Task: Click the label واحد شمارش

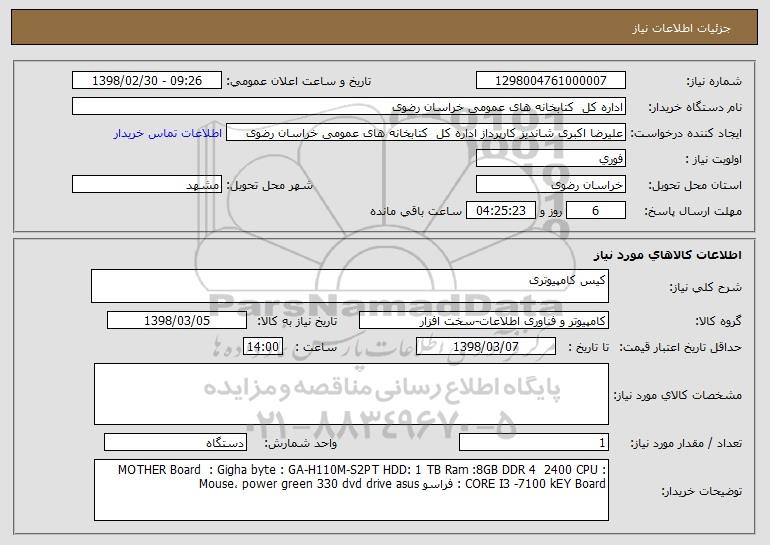Action: [301, 443]
